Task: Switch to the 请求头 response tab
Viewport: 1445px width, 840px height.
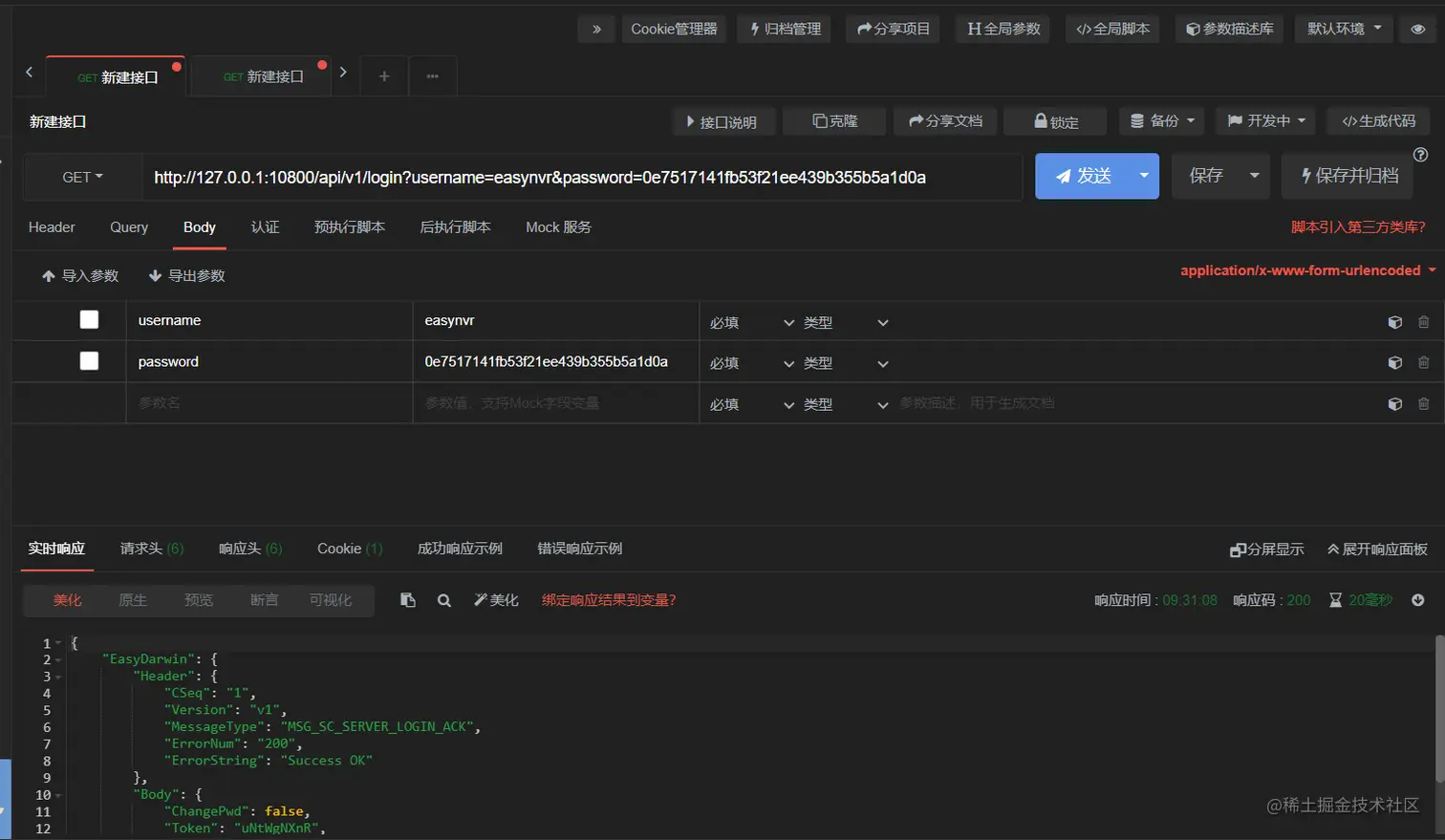Action: 152,549
